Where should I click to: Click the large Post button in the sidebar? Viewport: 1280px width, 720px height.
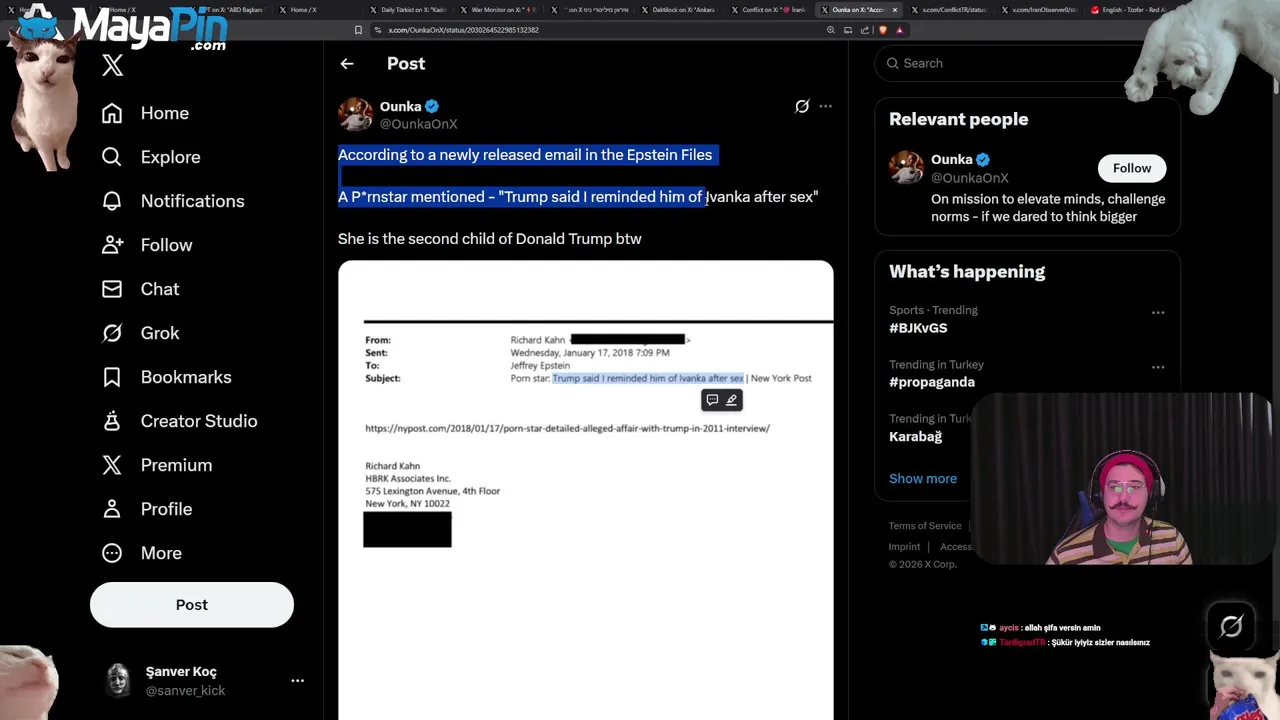tap(192, 605)
